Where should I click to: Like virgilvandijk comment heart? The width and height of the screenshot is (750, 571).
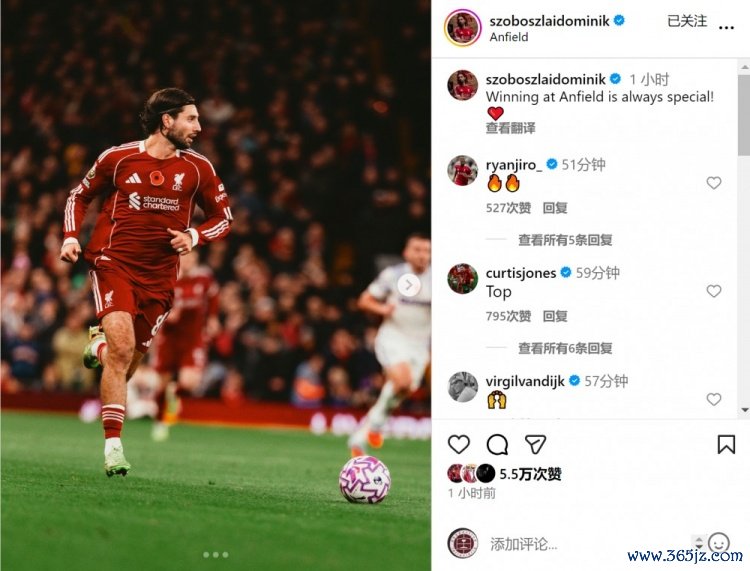[x=714, y=399]
